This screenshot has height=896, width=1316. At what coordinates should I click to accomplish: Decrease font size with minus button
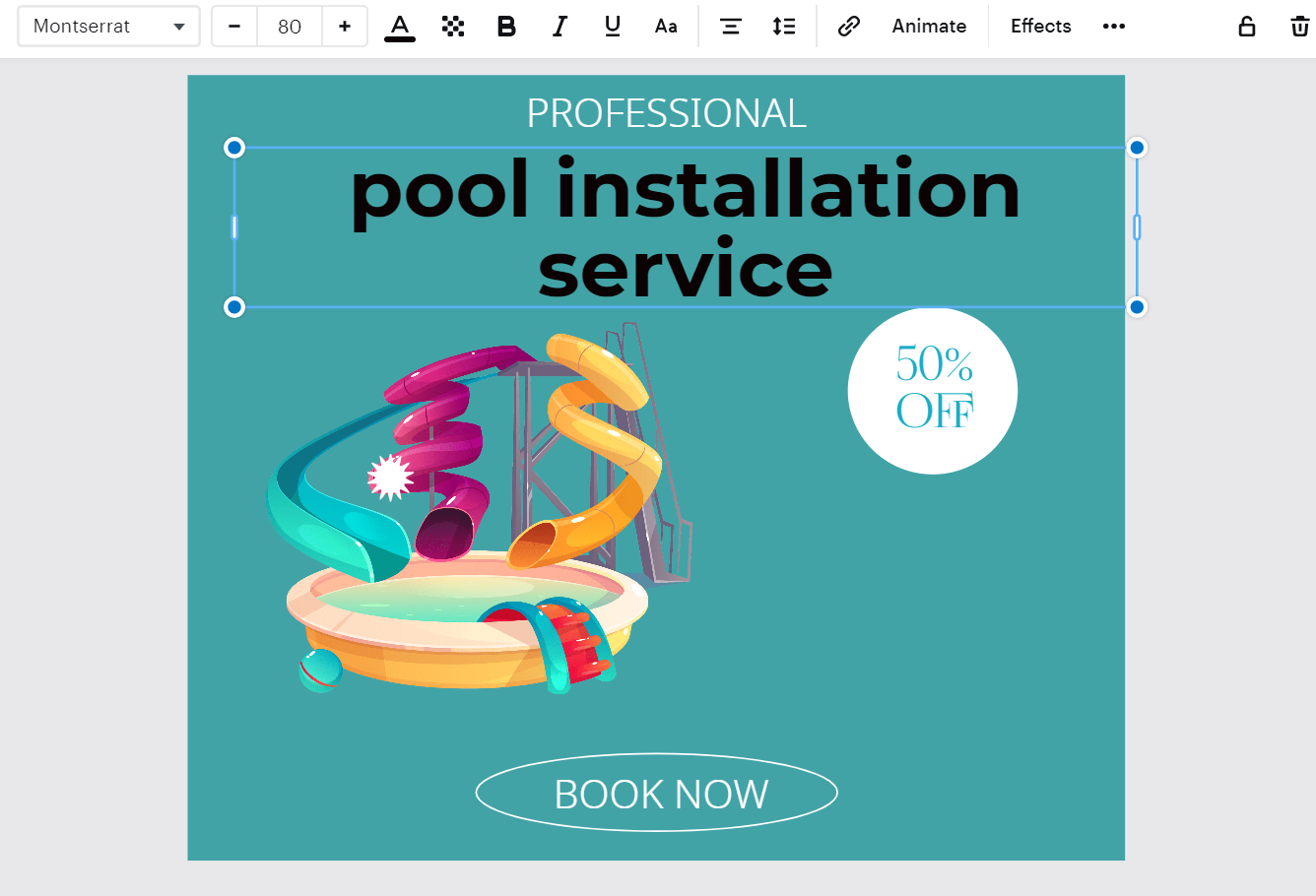pyautogui.click(x=234, y=27)
